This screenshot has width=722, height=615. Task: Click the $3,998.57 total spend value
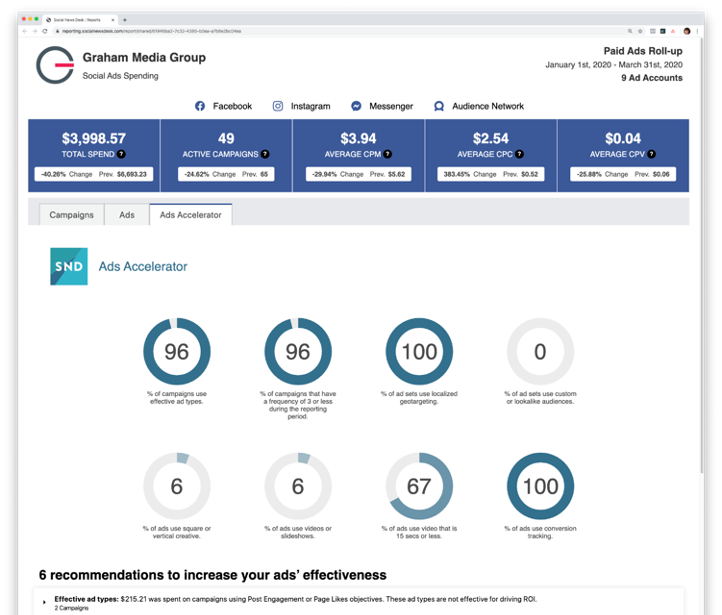click(x=94, y=138)
